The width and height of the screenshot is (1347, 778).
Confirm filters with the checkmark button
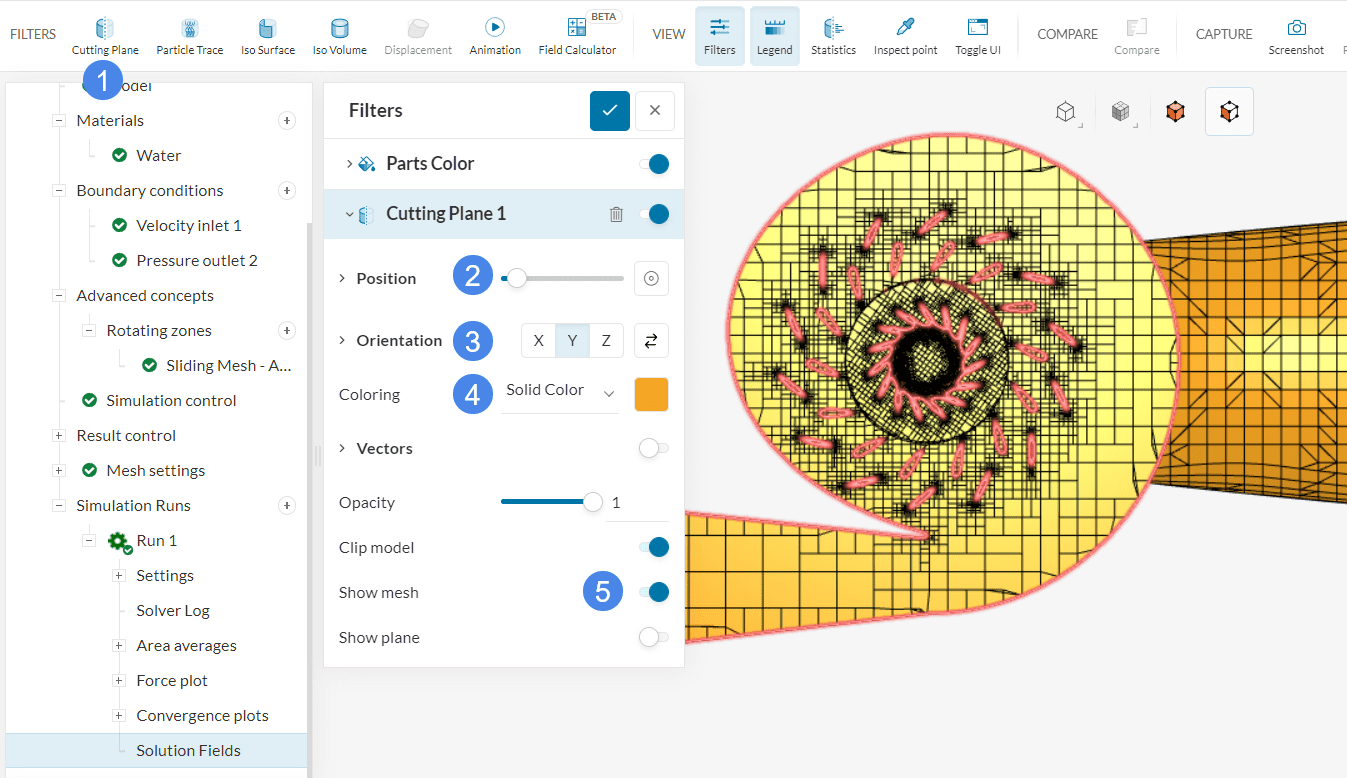coord(609,111)
